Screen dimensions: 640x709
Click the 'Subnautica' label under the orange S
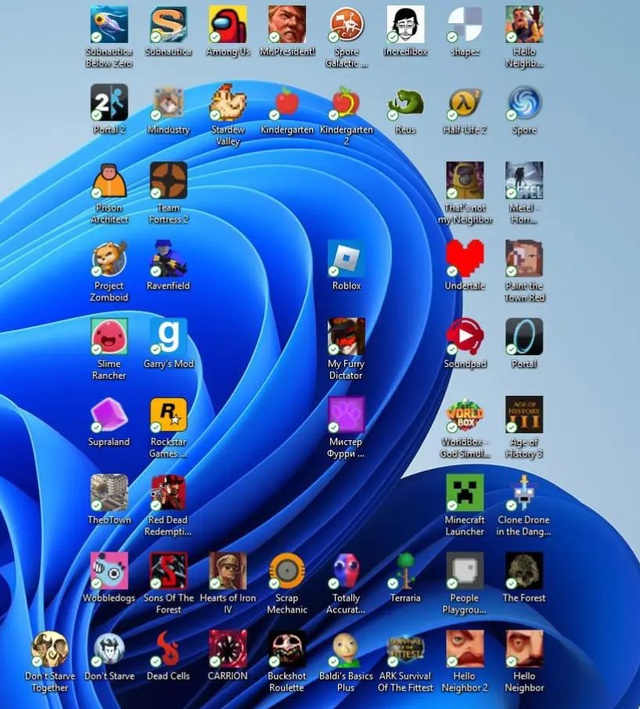[168, 52]
